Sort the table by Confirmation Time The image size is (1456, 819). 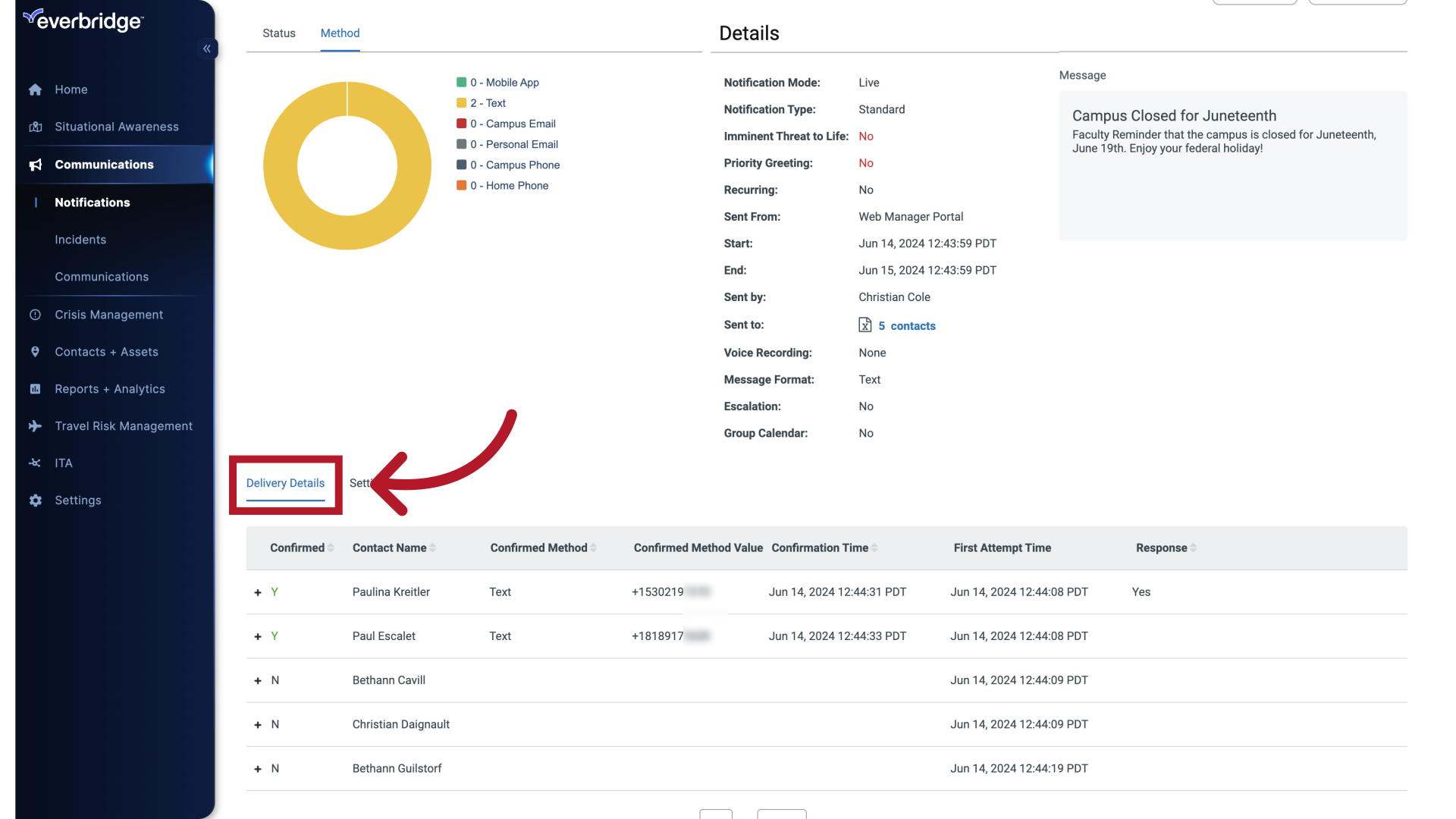tap(874, 548)
